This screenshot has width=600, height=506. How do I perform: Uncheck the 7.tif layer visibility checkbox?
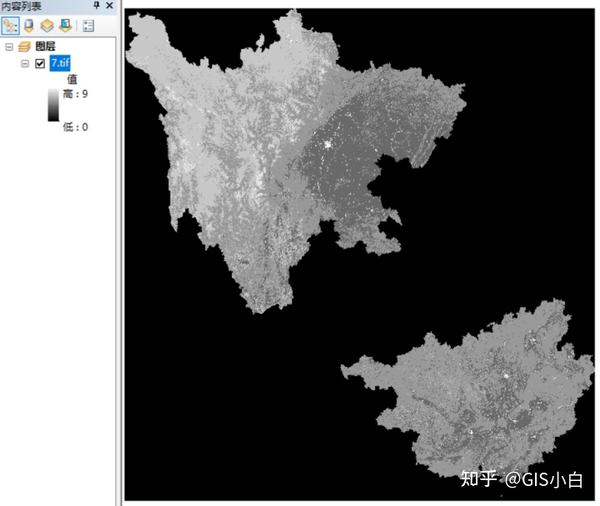point(40,63)
